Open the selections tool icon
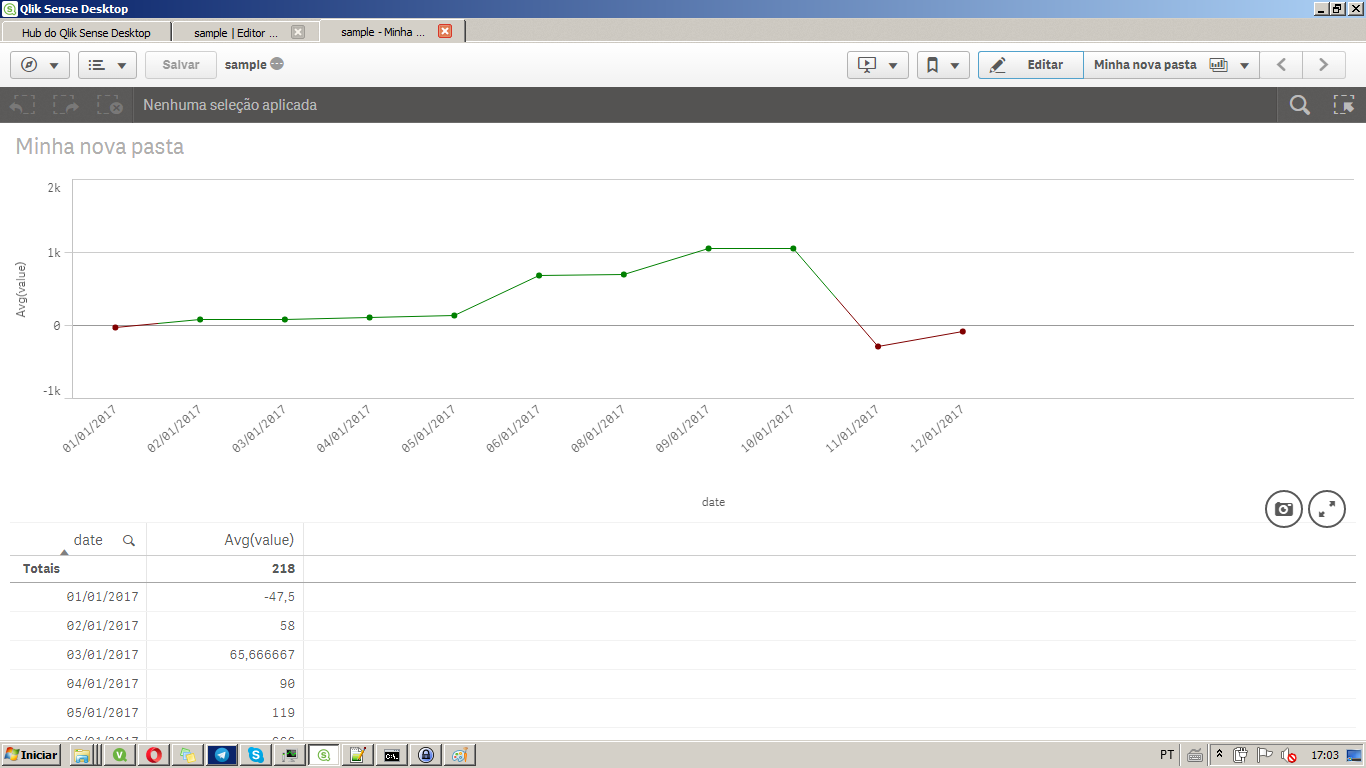The width and height of the screenshot is (1366, 768). 1346,104
